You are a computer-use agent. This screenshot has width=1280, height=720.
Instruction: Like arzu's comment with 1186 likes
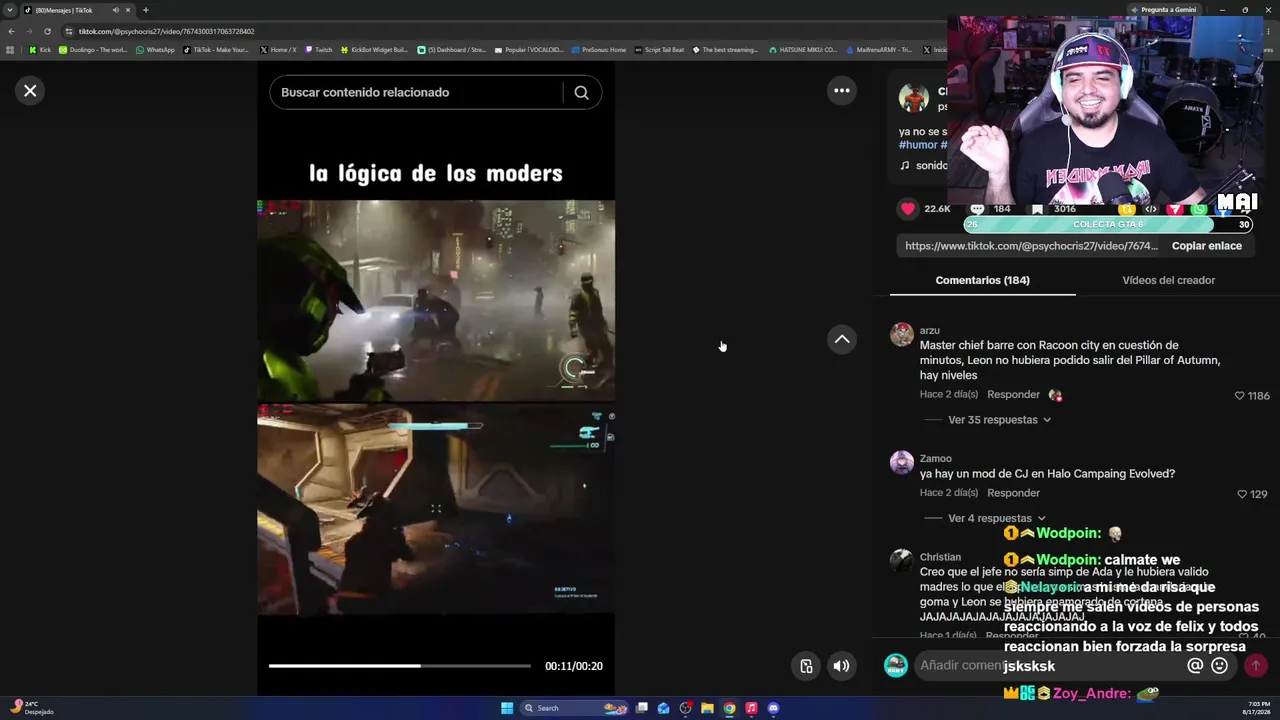click(1239, 396)
